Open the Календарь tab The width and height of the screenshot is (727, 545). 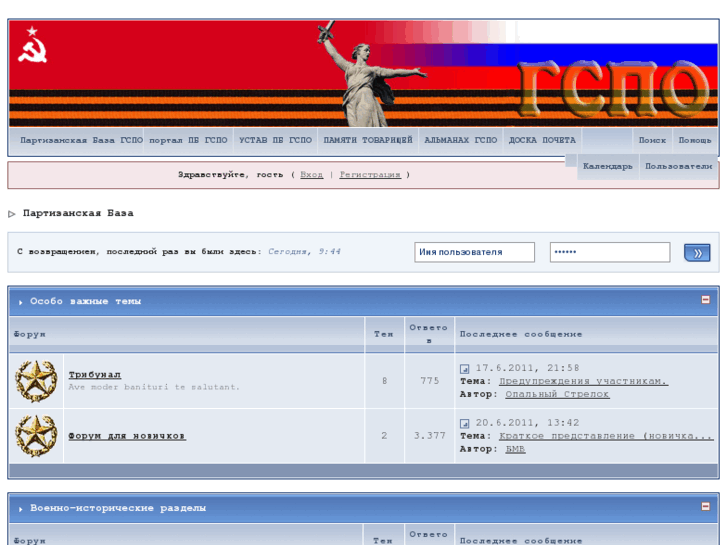click(607, 166)
